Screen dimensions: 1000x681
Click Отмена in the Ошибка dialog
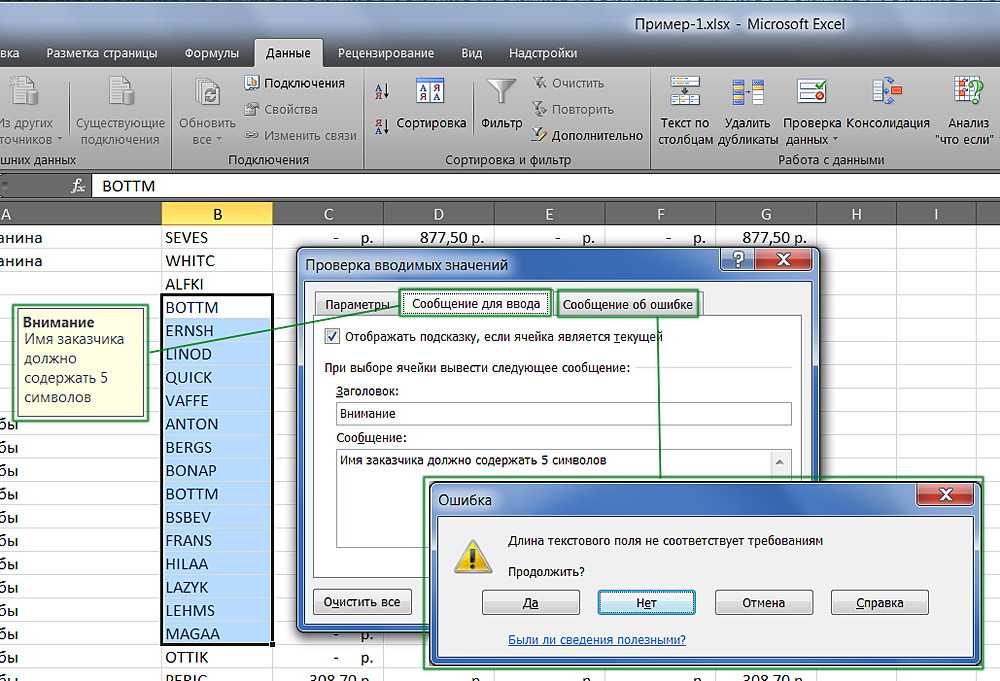(x=763, y=603)
